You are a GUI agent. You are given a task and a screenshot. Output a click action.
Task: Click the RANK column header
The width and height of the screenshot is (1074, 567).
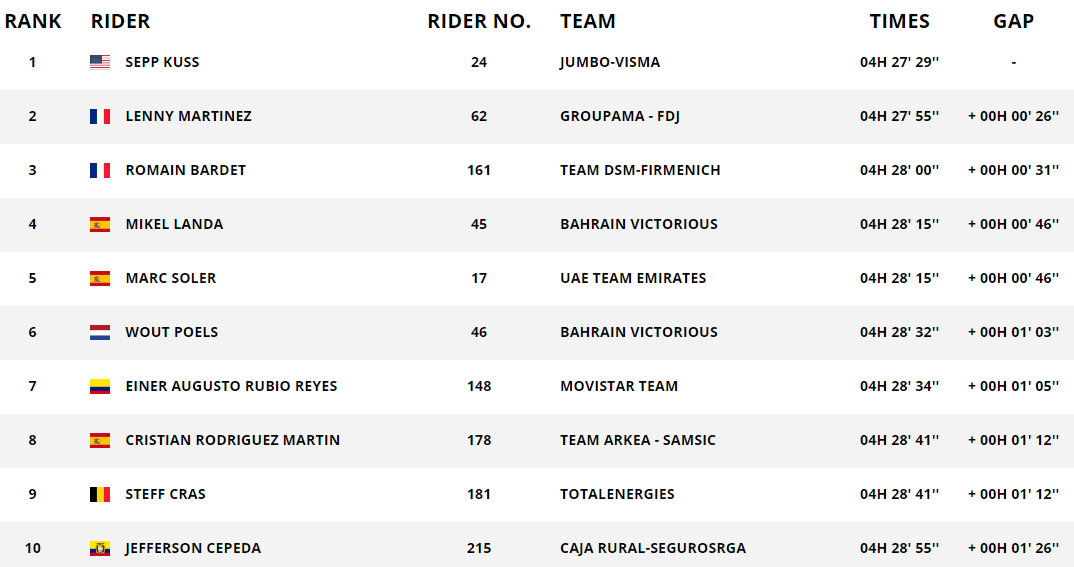[33, 21]
